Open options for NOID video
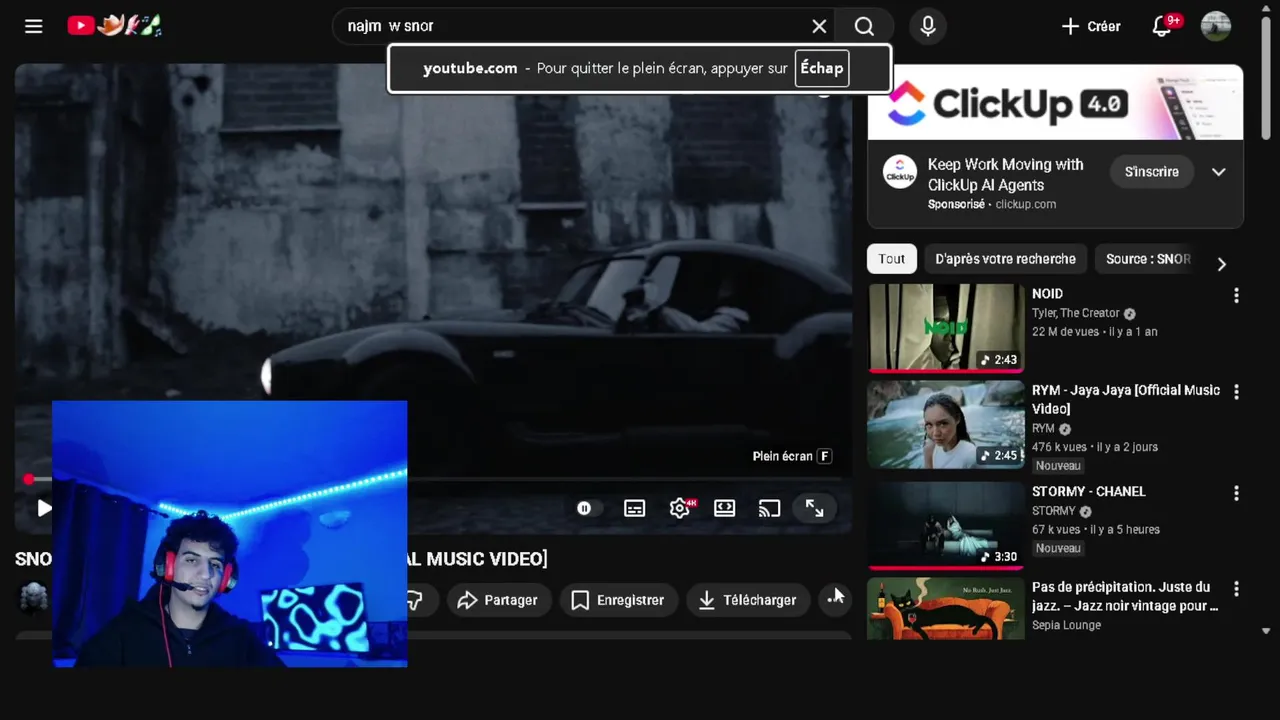Screen dimensions: 1280x720 pyautogui.click(x=1236, y=296)
